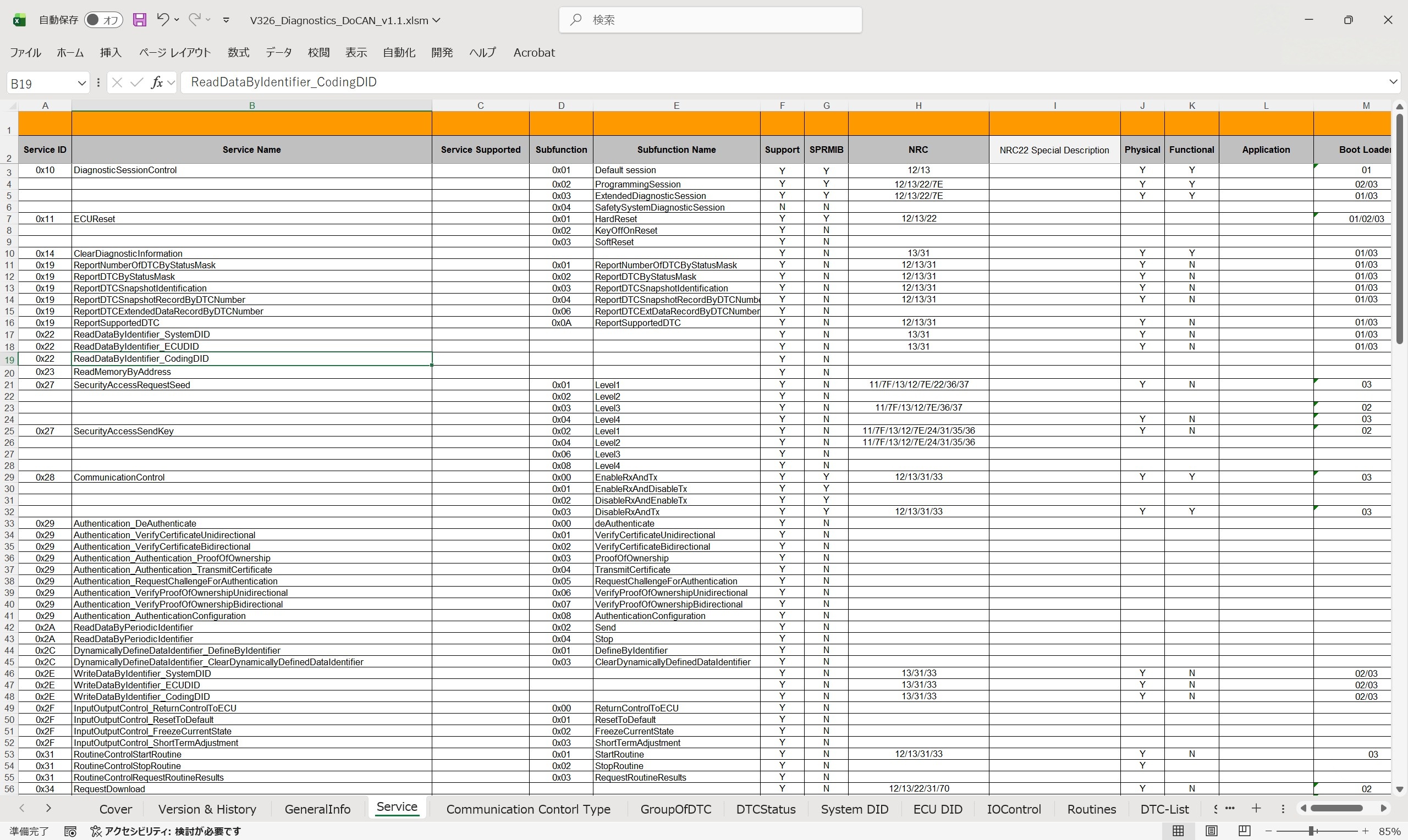1408x840 pixels.
Task: Click the Insert Function fx icon
Action: click(157, 82)
